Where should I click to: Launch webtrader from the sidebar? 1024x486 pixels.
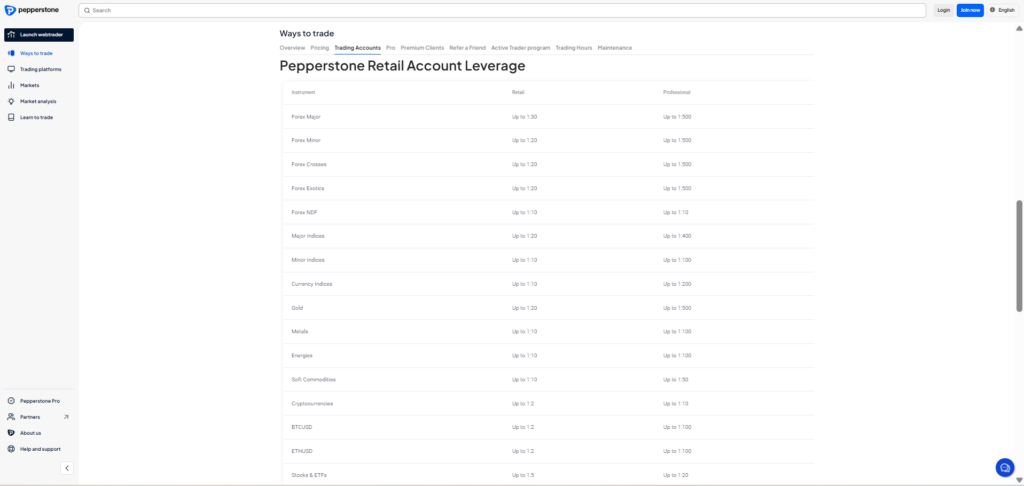click(39, 34)
